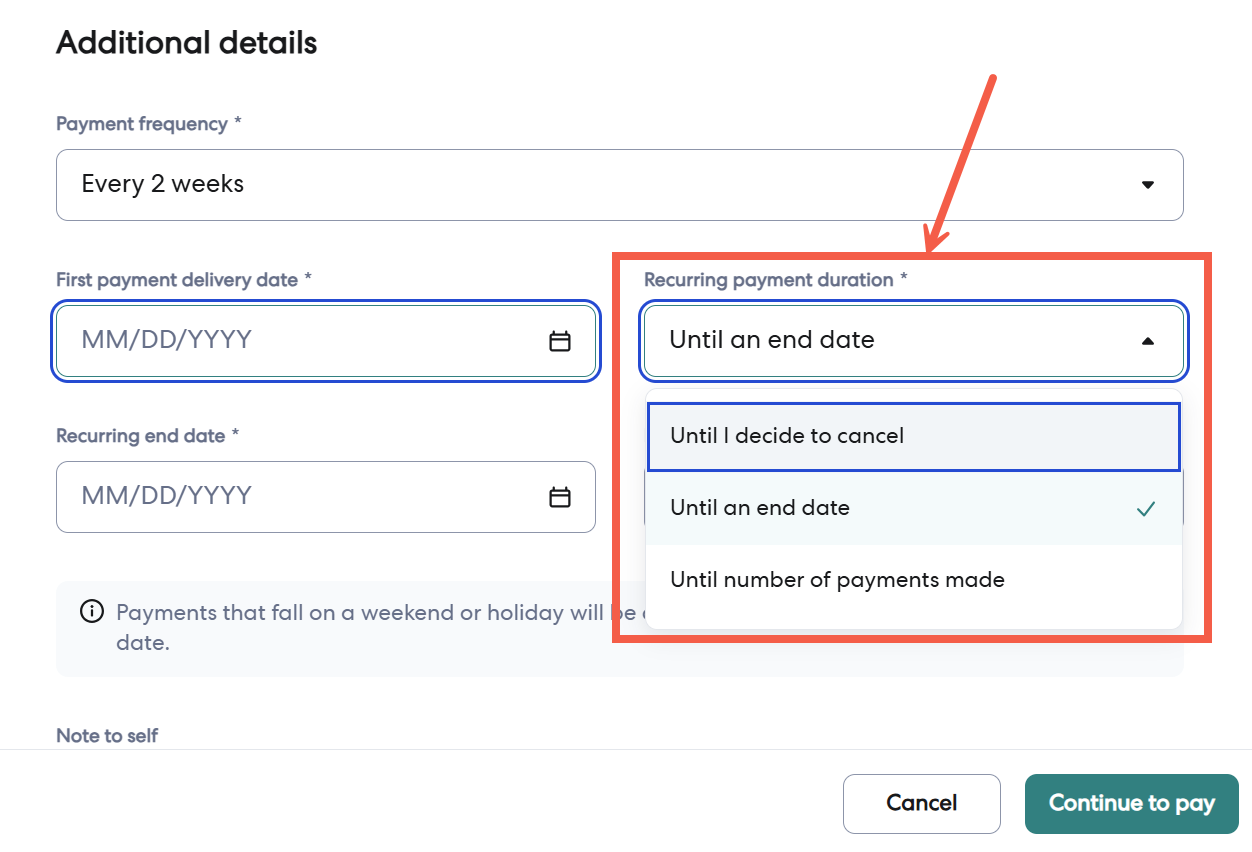Click the "Note to self" label
1252x852 pixels.
click(x=107, y=736)
